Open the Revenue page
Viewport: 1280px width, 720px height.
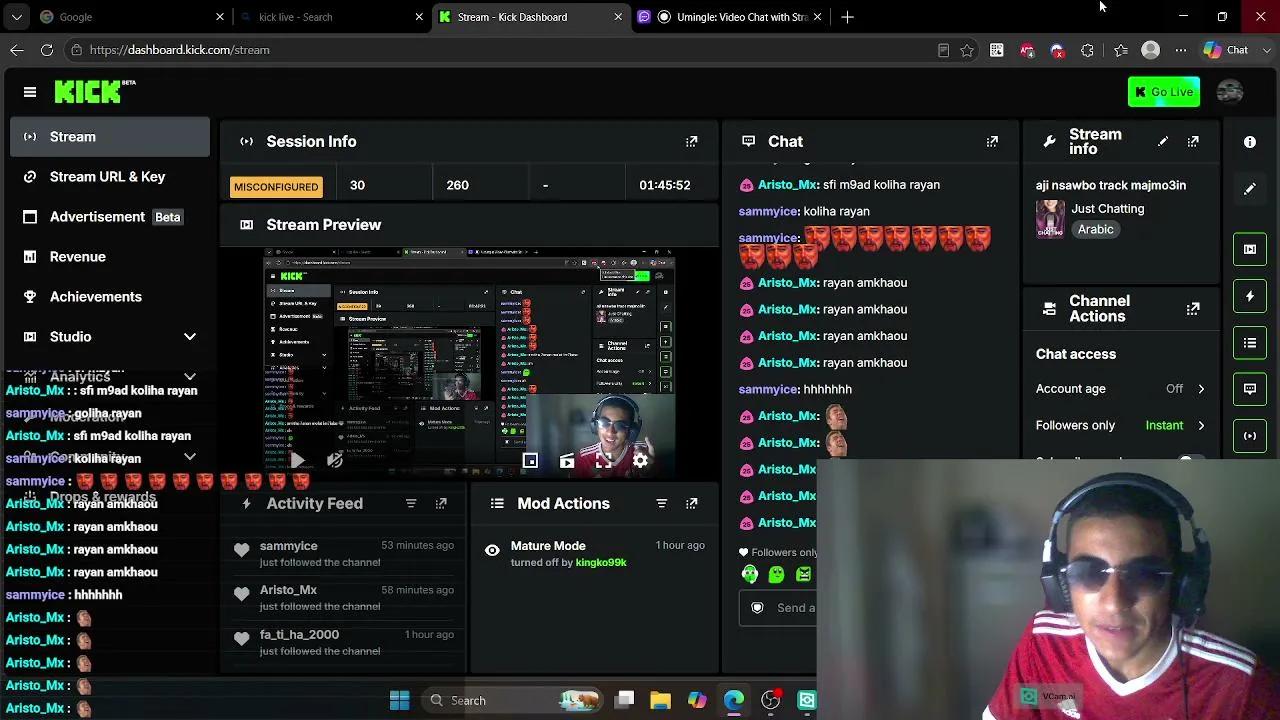coord(110,257)
